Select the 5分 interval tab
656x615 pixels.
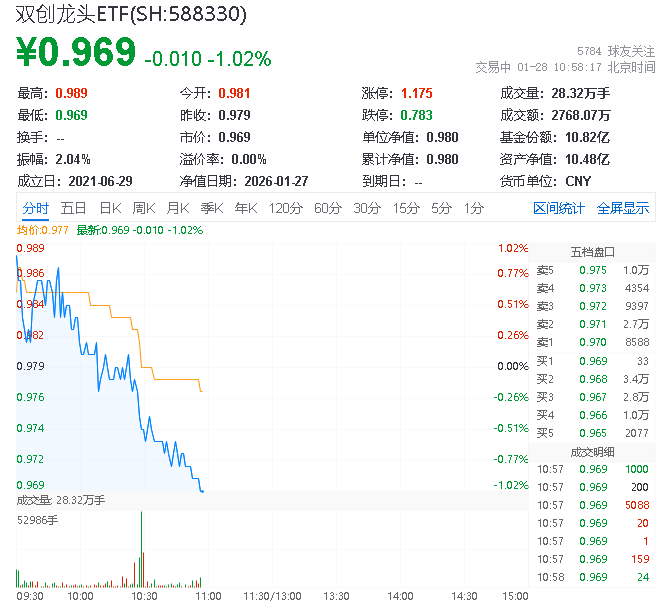pos(441,208)
